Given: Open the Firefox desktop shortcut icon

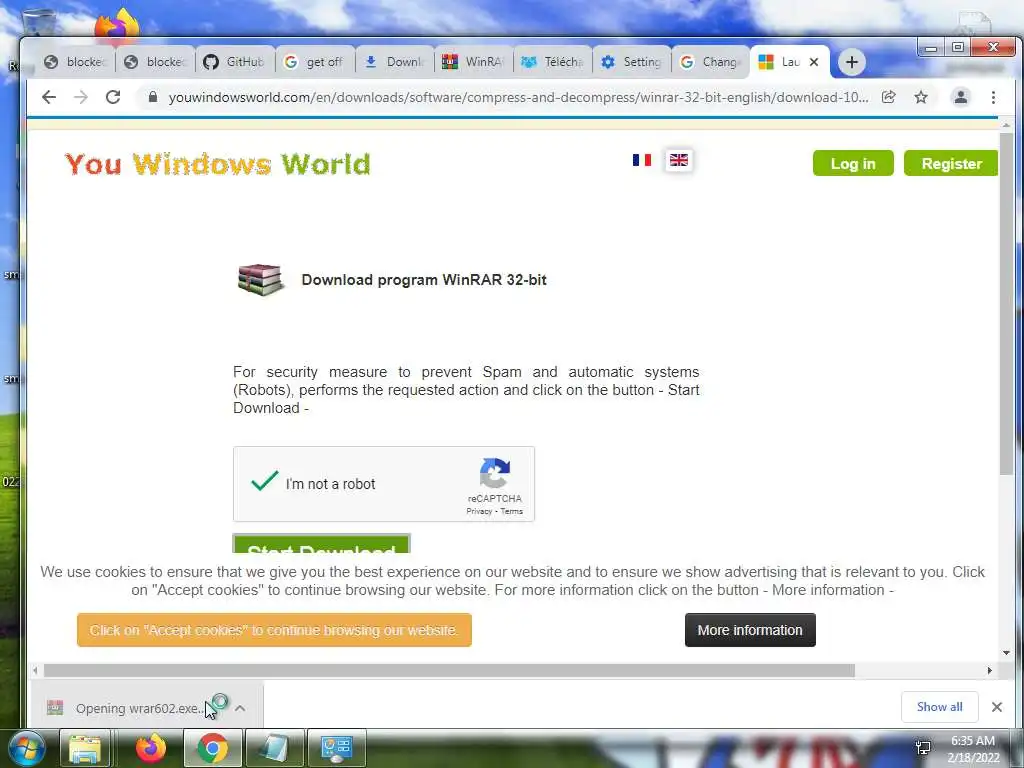Looking at the screenshot, I should (117, 26).
